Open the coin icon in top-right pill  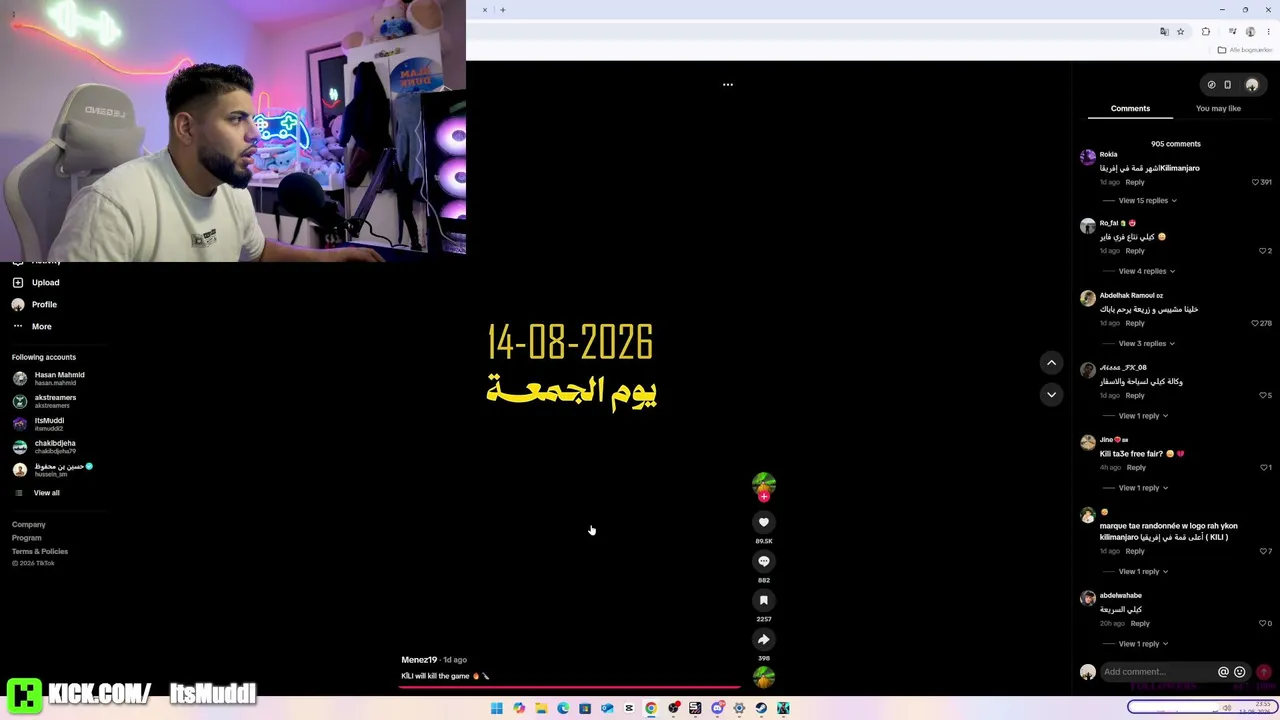pos(1211,85)
